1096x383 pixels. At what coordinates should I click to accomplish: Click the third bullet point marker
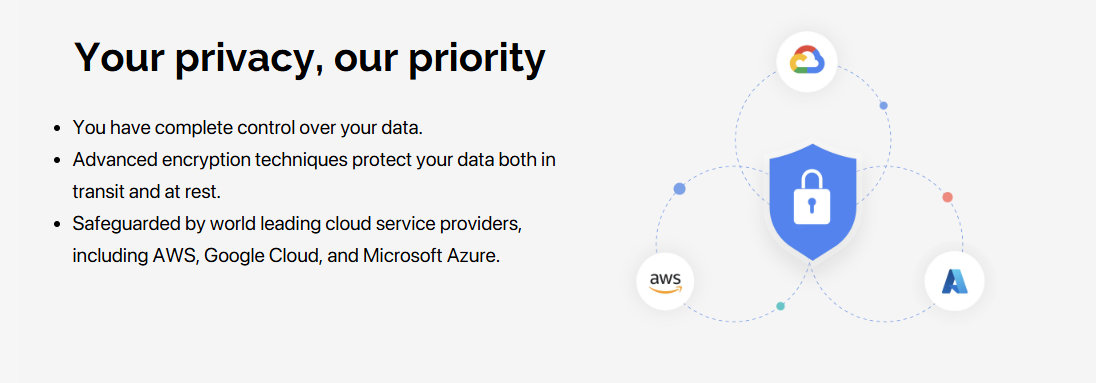point(58,224)
